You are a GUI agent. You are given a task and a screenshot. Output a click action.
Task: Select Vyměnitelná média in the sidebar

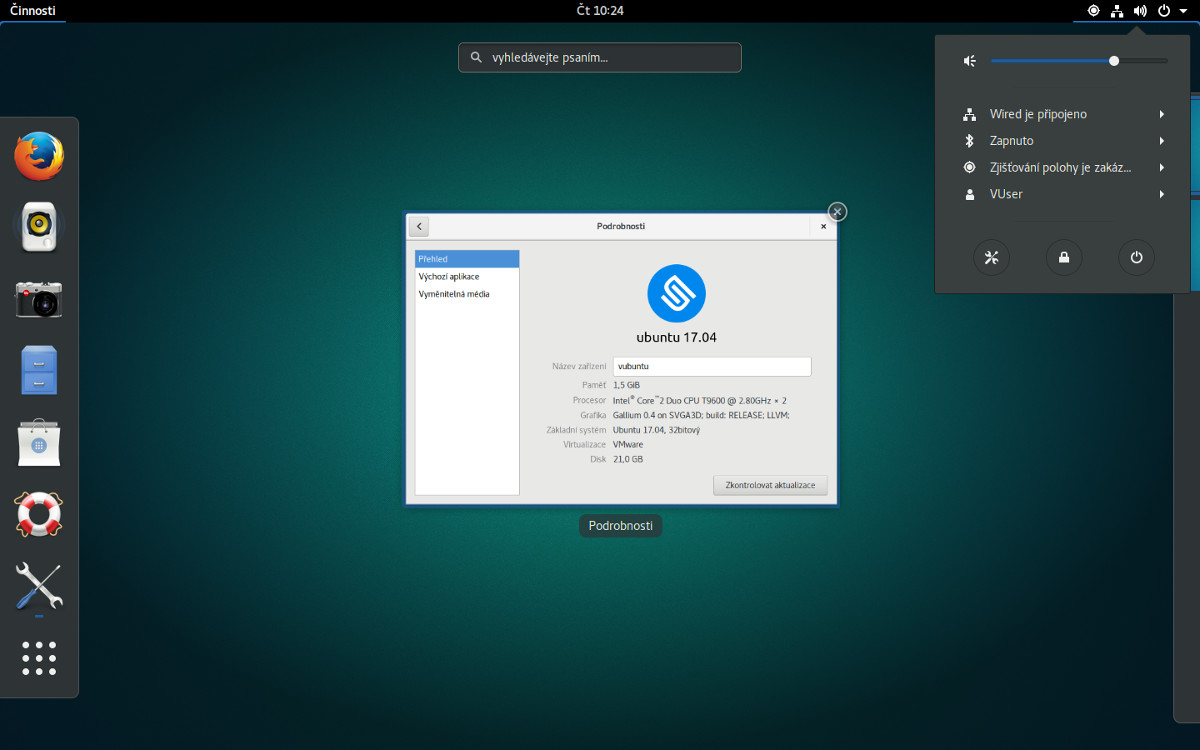[x=467, y=294]
